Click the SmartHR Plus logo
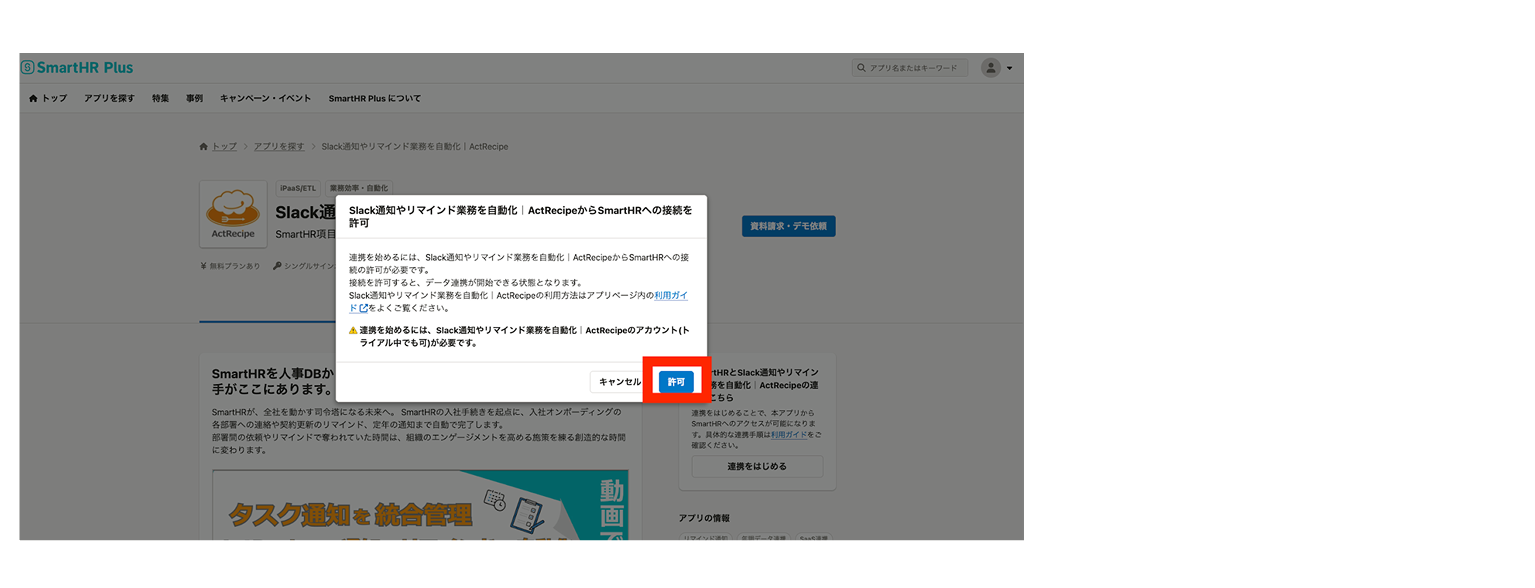This screenshot has height=588, width=1535. point(77,68)
